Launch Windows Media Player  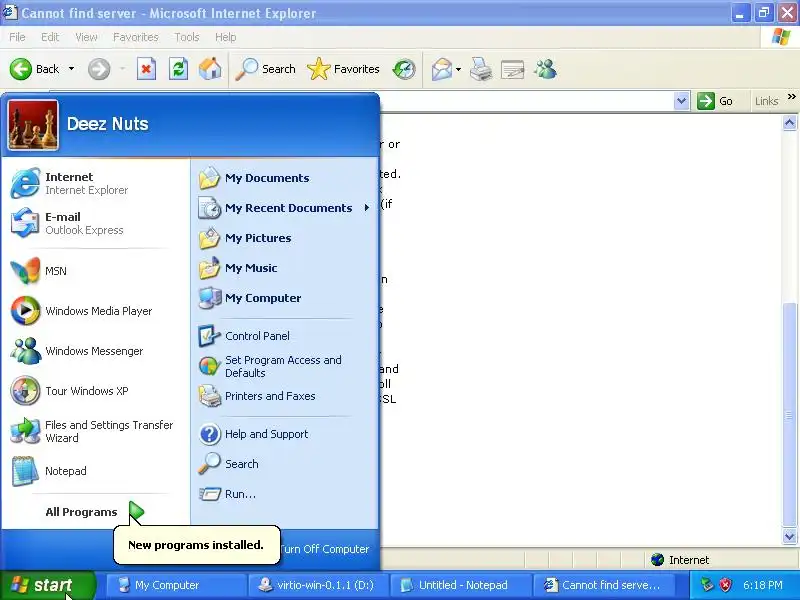94,311
